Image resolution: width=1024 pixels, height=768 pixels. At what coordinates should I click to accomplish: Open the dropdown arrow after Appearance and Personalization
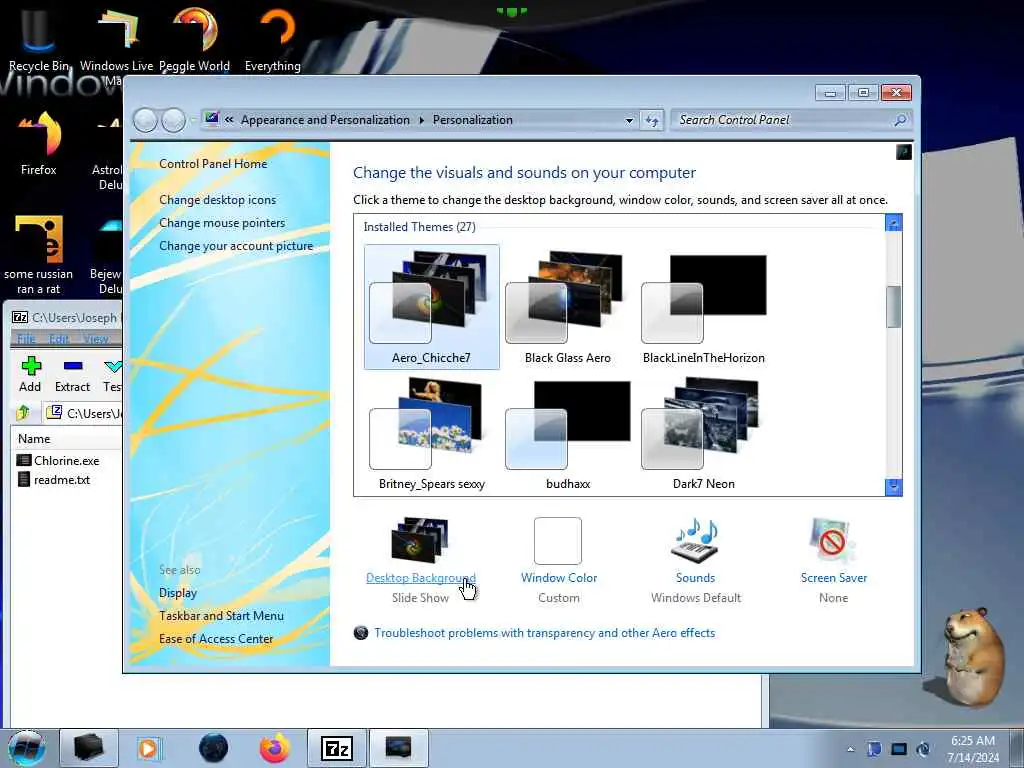(421, 120)
